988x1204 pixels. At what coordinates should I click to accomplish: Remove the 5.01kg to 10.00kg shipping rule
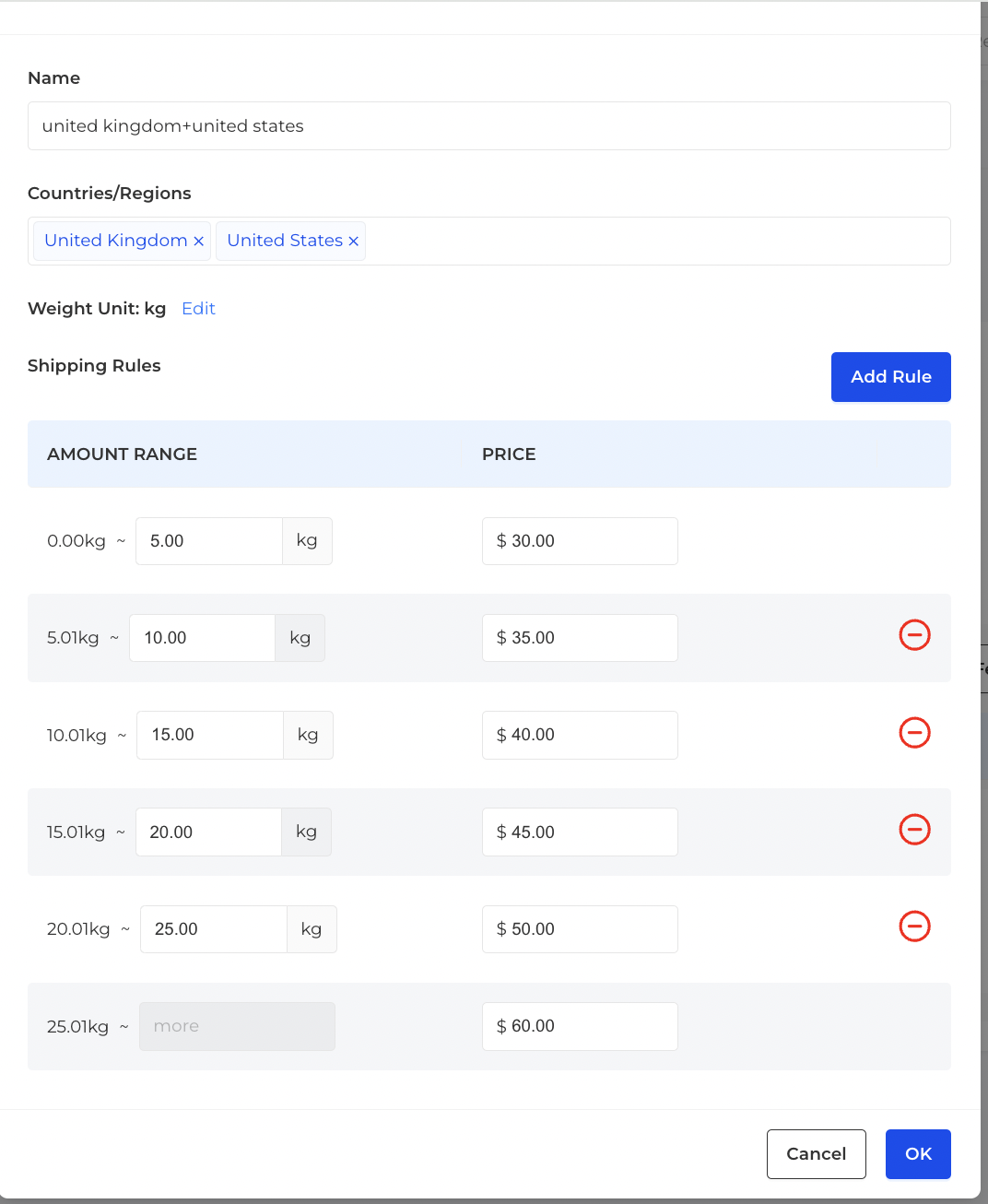[914, 635]
